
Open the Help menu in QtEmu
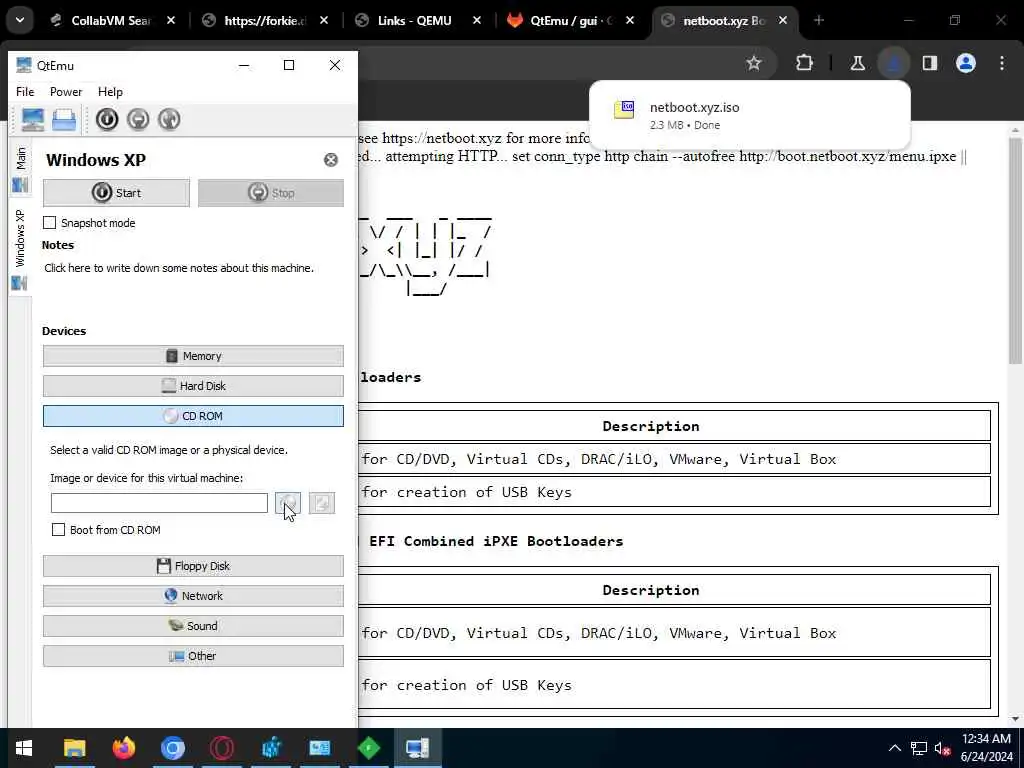(110, 92)
